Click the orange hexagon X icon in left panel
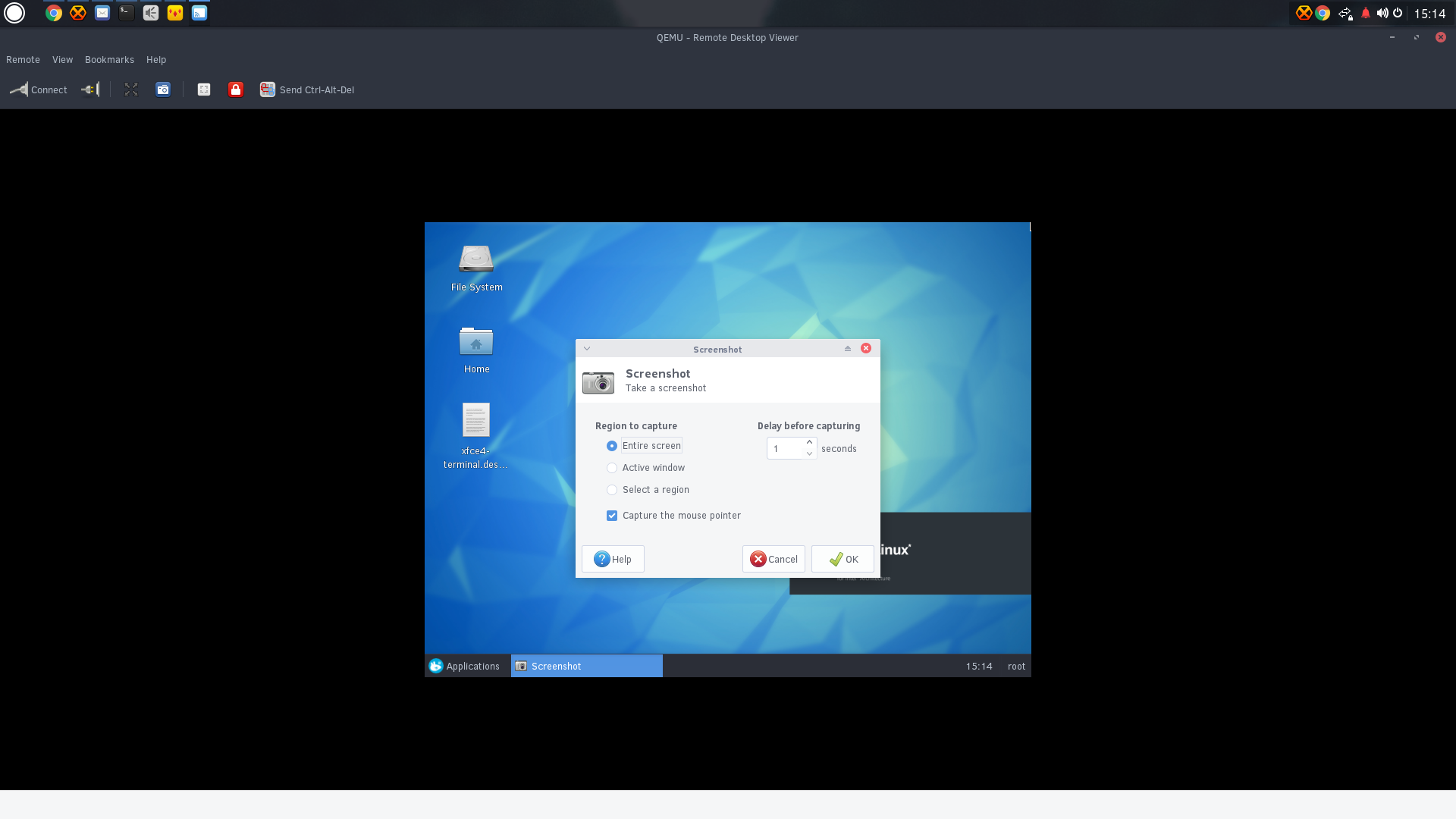The width and height of the screenshot is (1456, 819). pos(78,13)
